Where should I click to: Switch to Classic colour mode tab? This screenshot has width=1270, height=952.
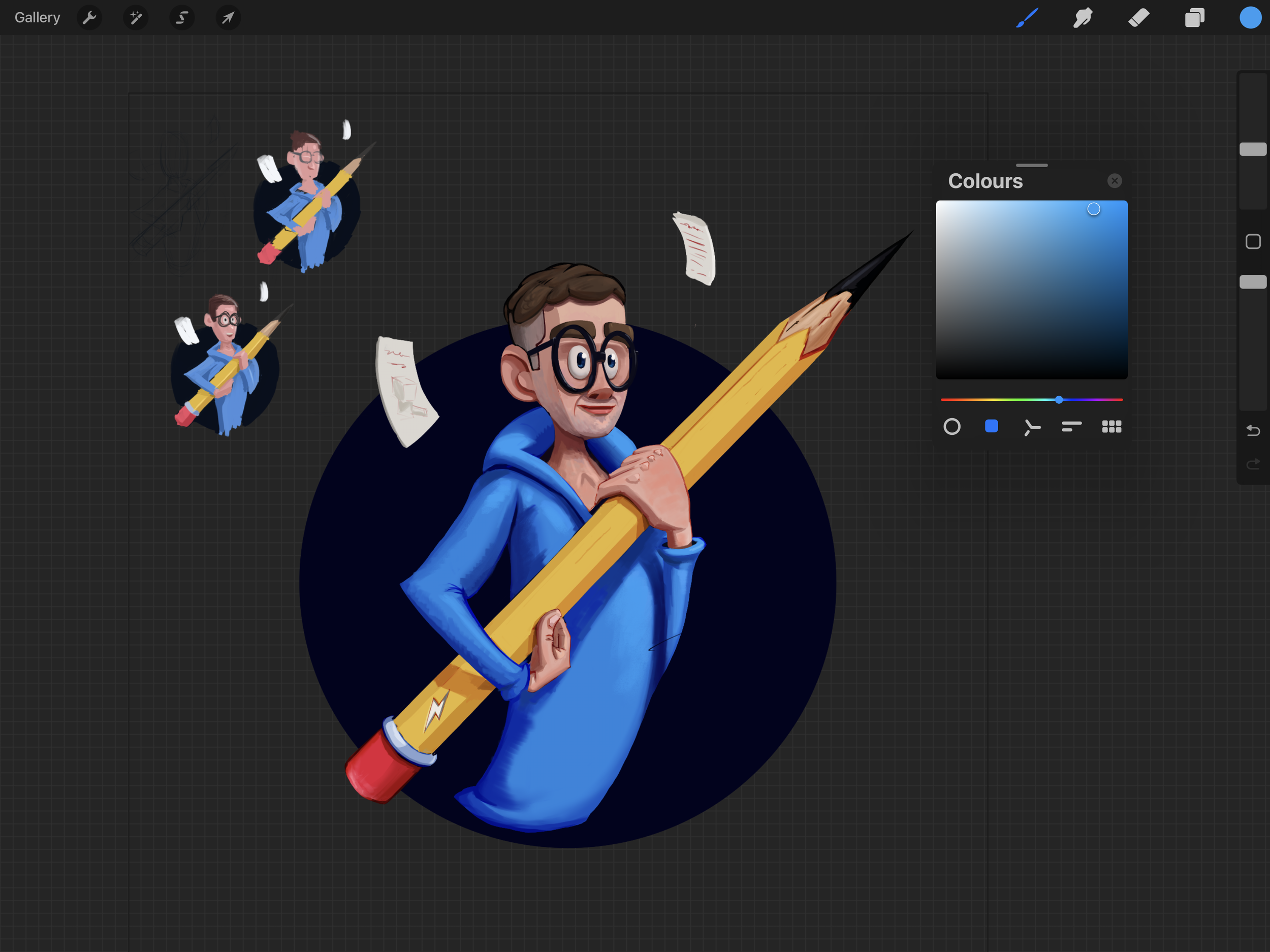pos(992,427)
